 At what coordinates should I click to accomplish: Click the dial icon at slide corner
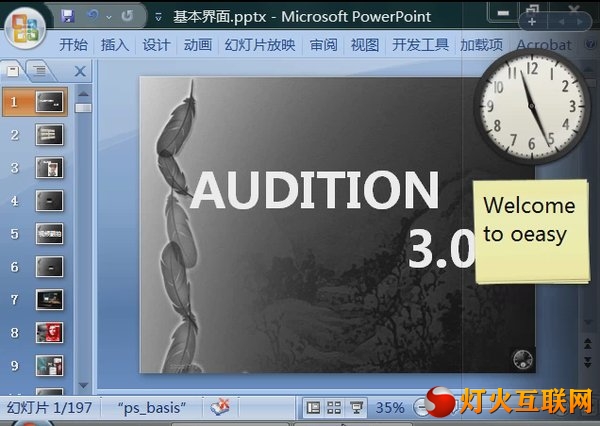pos(522,359)
